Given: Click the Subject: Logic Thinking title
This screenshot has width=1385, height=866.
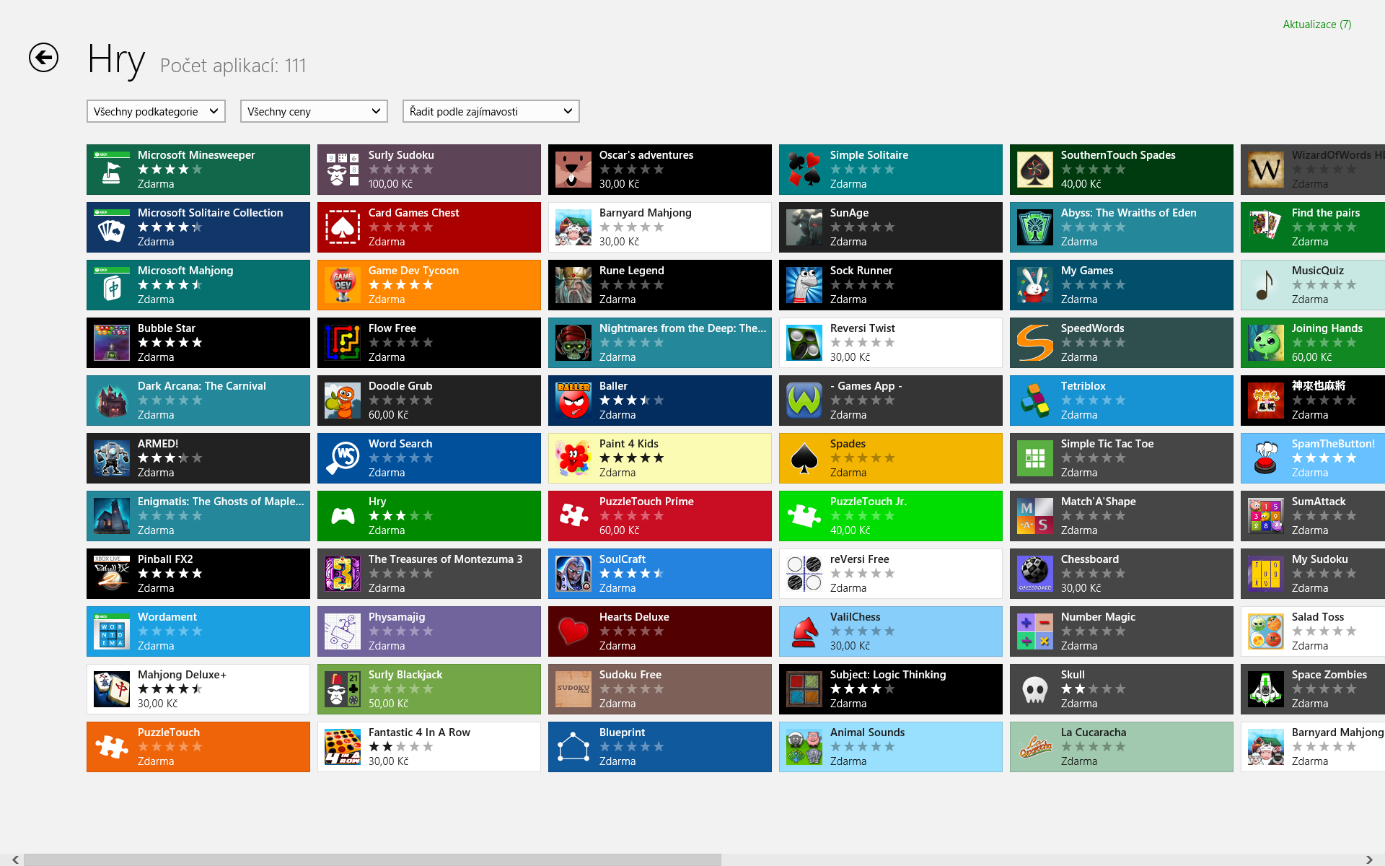Looking at the screenshot, I should tap(888, 674).
